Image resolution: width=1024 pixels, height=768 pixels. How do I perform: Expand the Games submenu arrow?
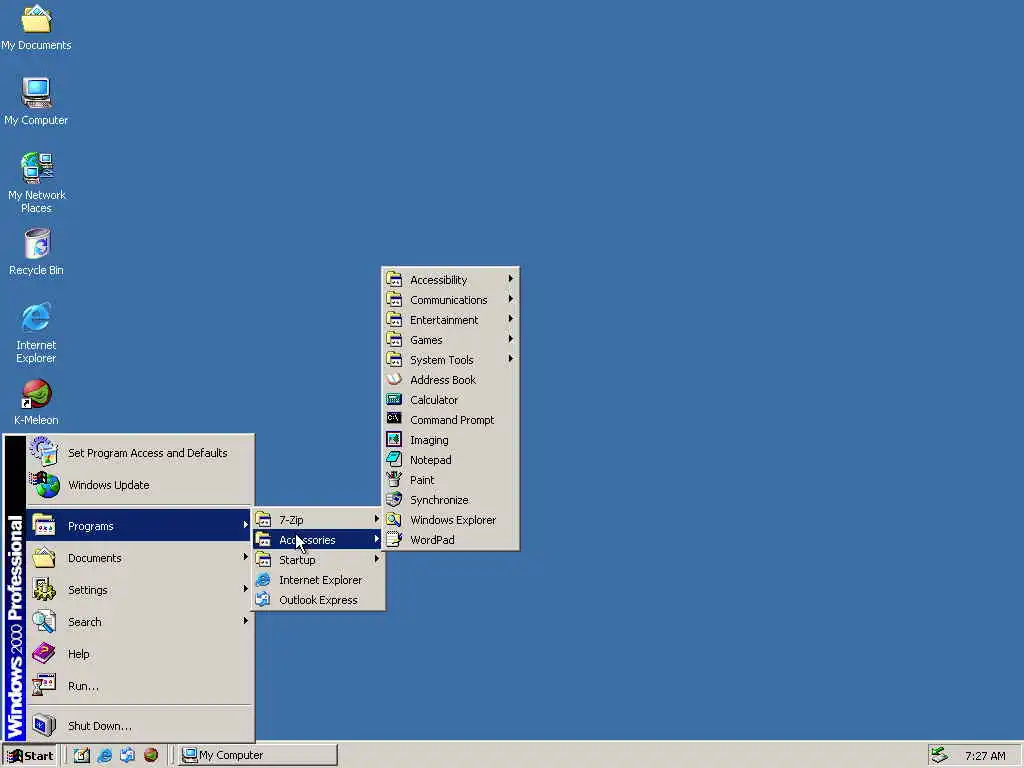tap(511, 339)
